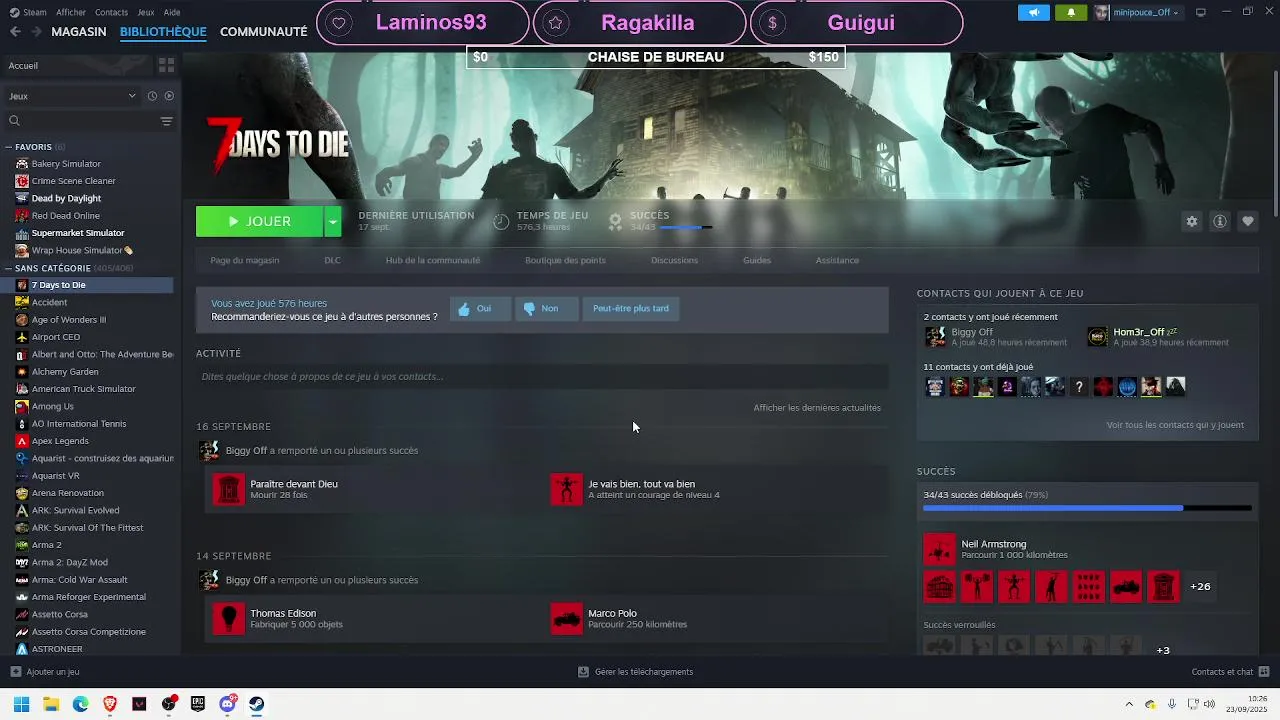Open Discord from taskbar
This screenshot has height=720, width=1280.
pos(227,704)
